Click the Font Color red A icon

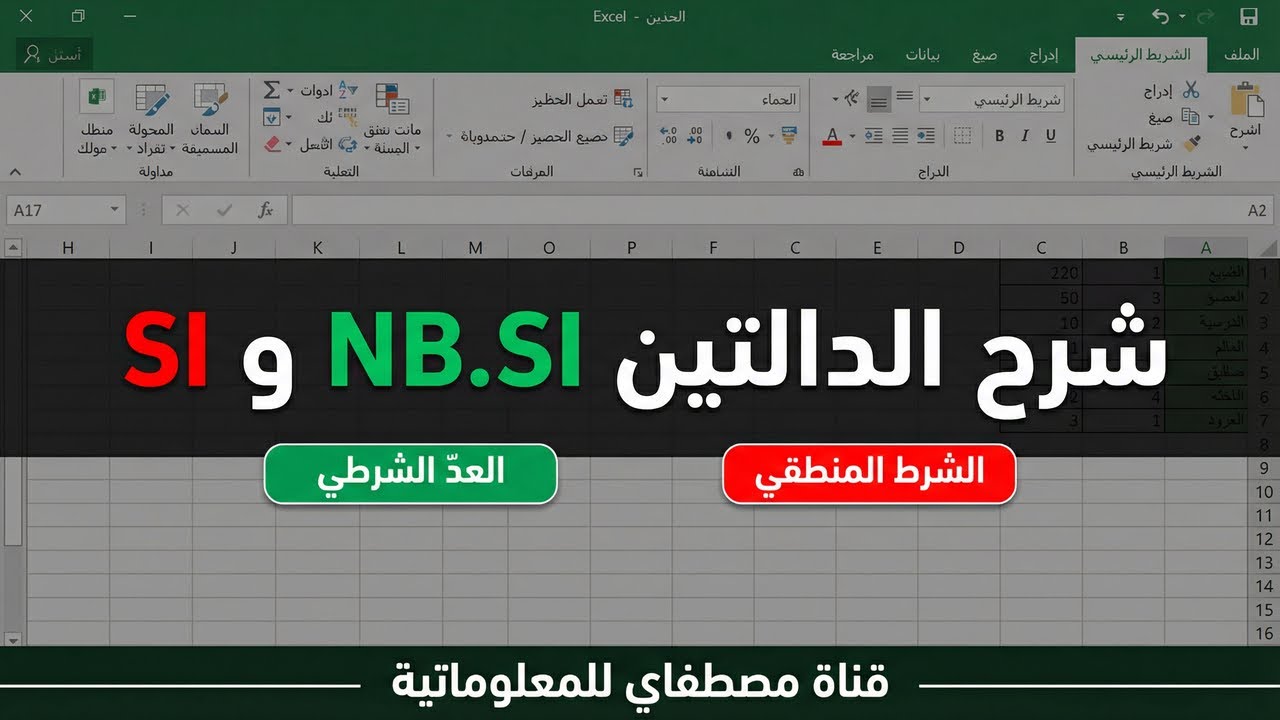(832, 136)
